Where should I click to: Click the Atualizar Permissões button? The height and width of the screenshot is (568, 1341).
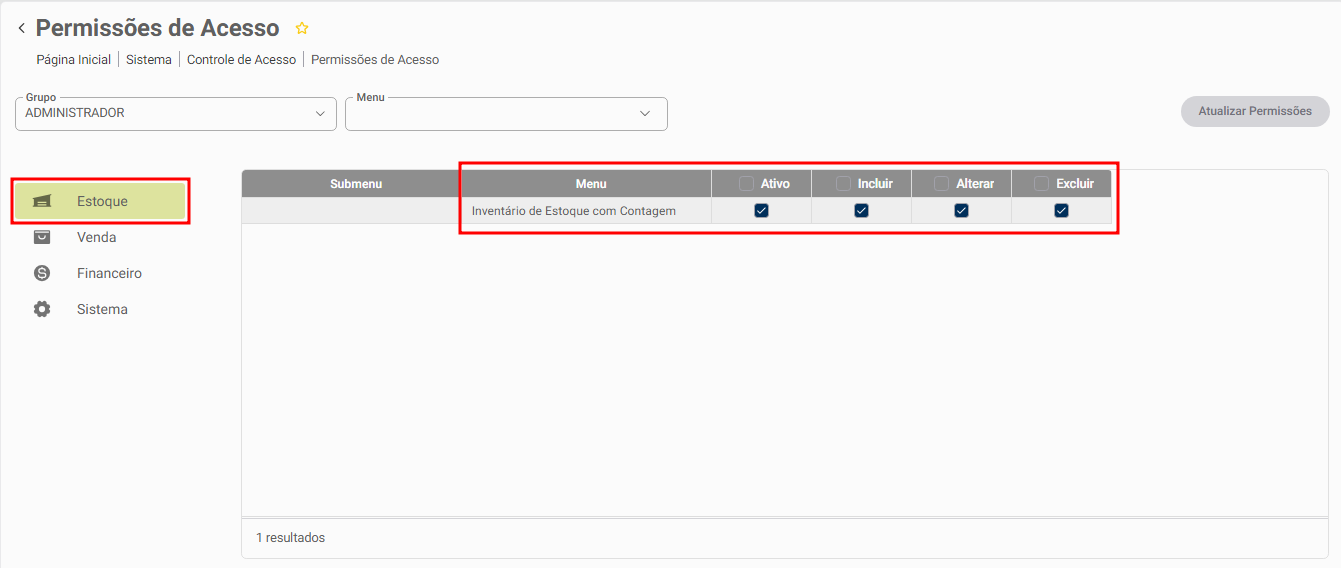(1255, 111)
